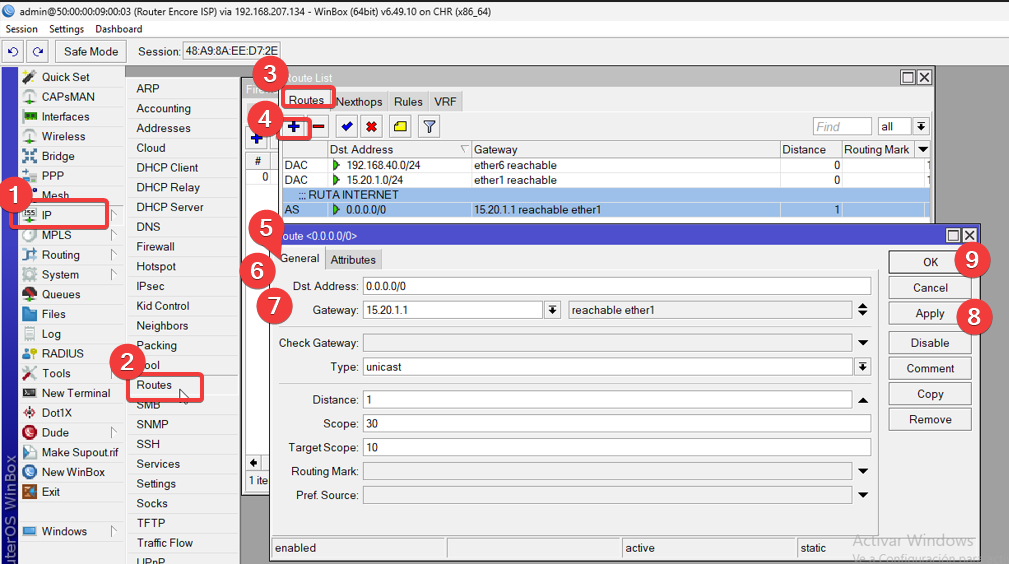Toggle Safe Mode button
This screenshot has width=1009, height=564.
click(x=90, y=51)
